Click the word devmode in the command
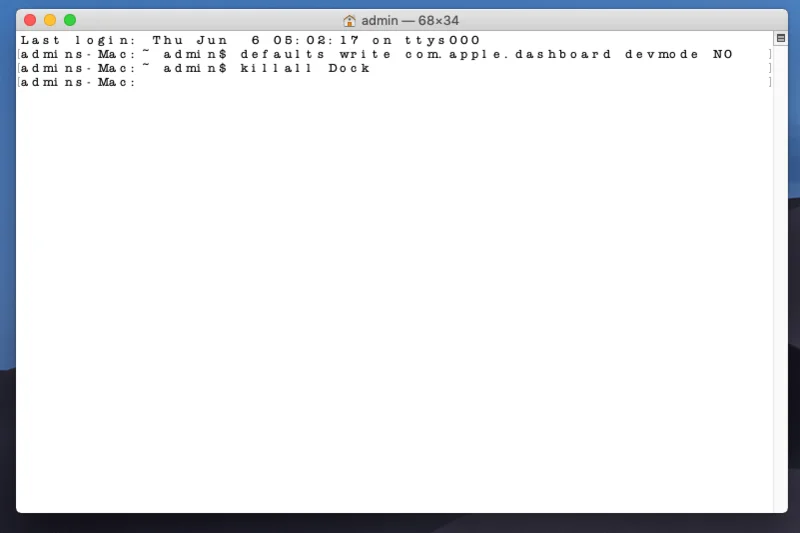Screen dimensions: 800x533 point(662,54)
